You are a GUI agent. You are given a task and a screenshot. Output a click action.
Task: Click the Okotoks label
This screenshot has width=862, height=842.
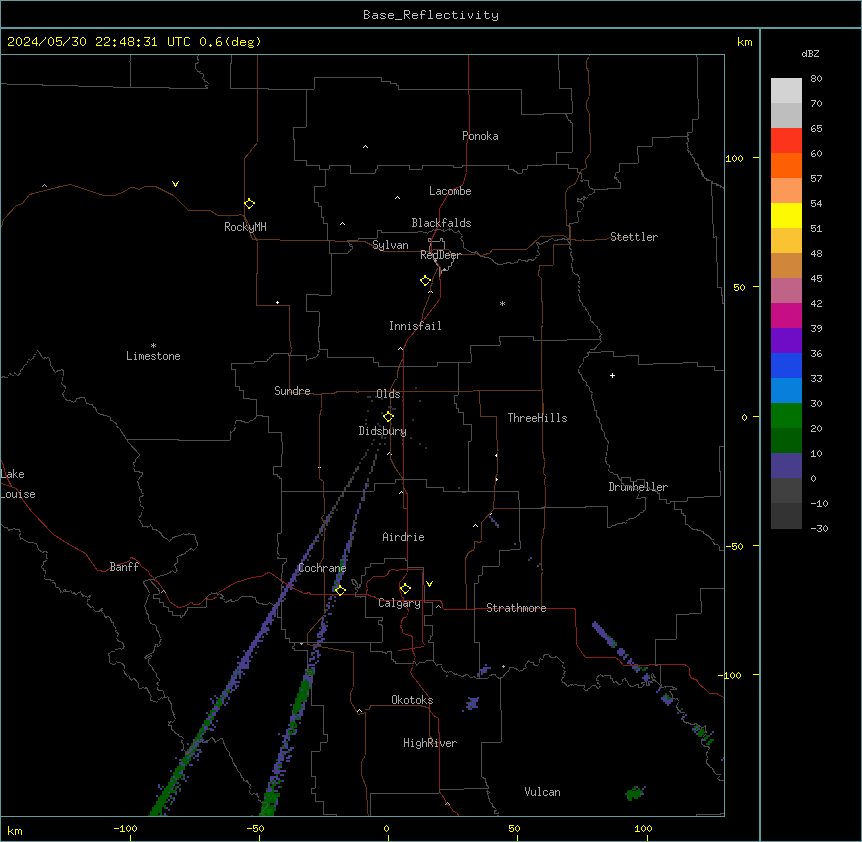click(x=412, y=700)
